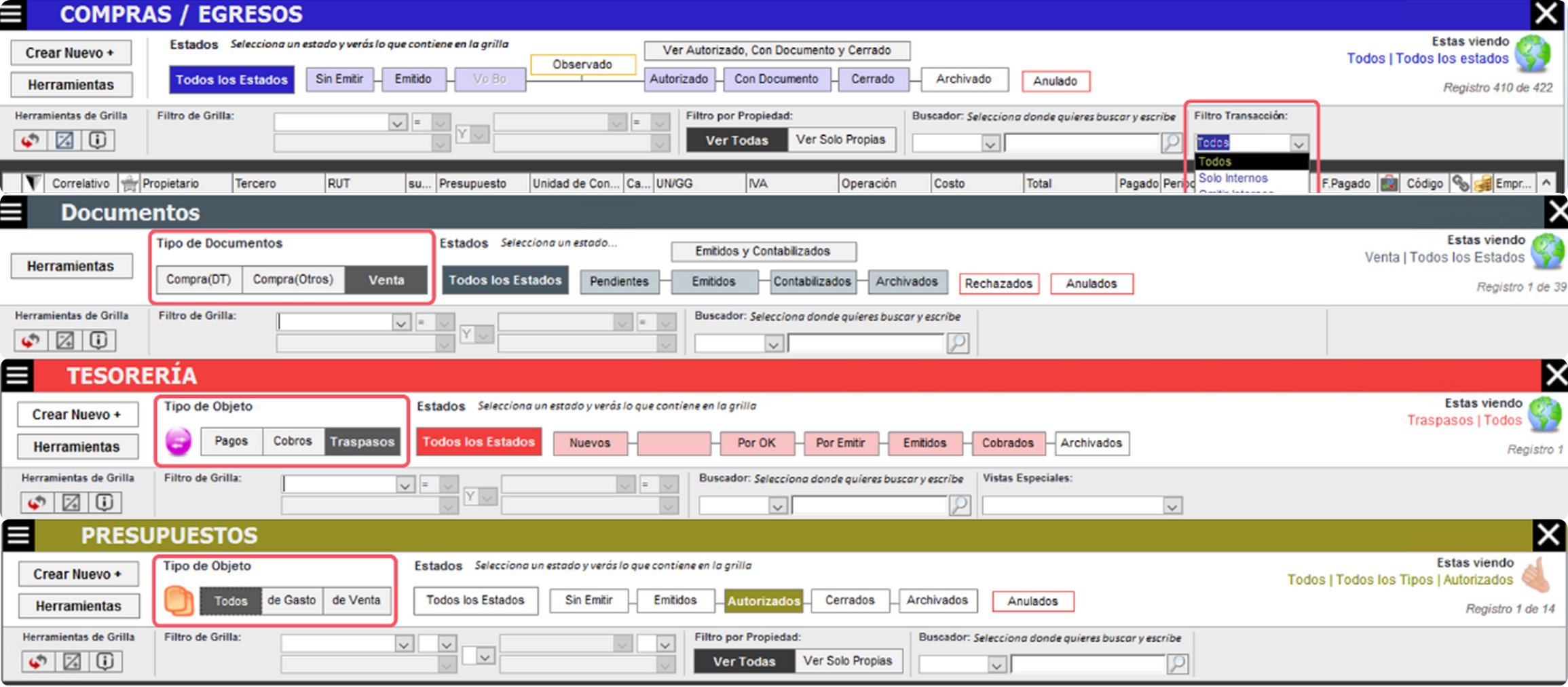Click the search magnifier in Tesorería Buscador
1568x687 pixels.
(x=959, y=505)
